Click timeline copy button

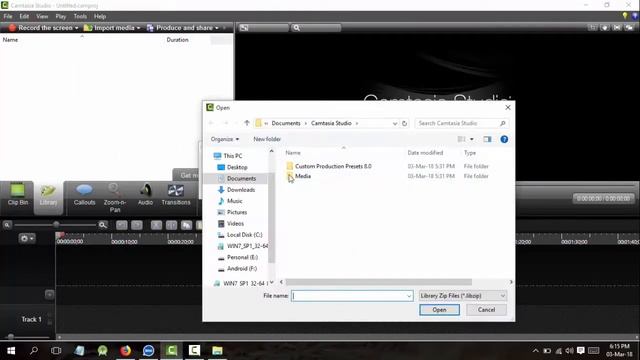coord(187,225)
